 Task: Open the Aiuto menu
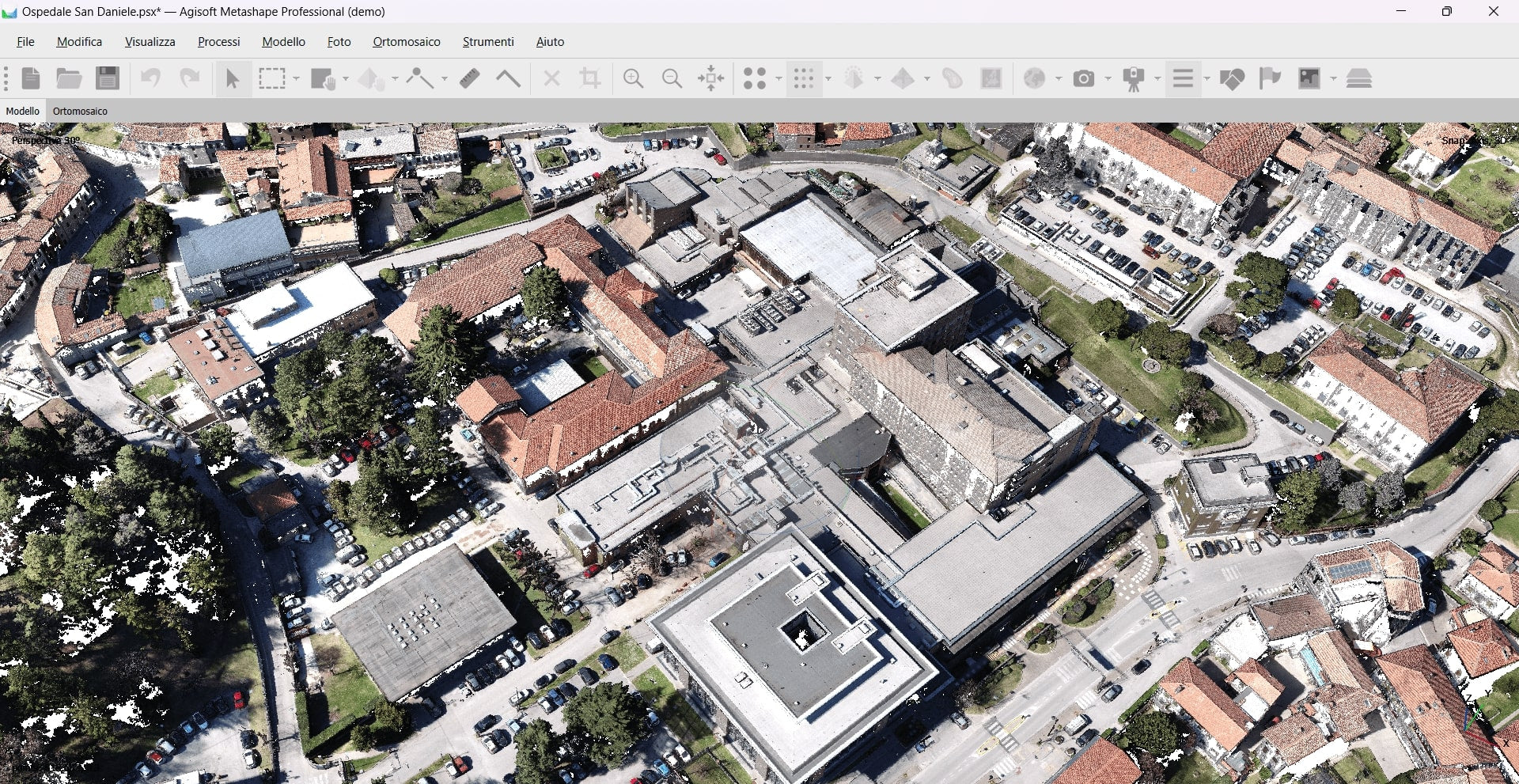pos(550,42)
